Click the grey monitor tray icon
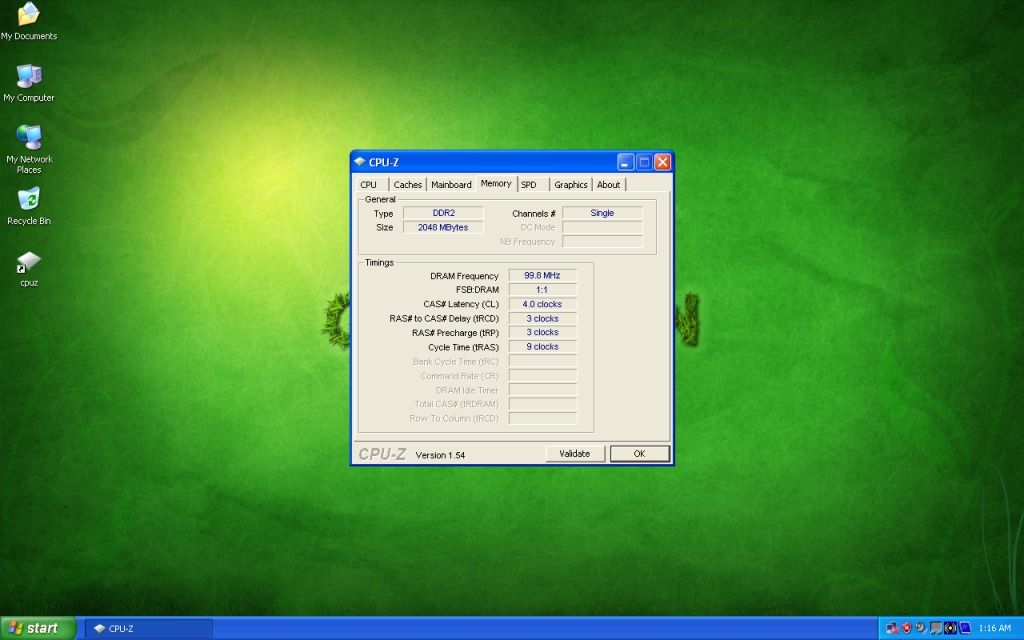 935,628
